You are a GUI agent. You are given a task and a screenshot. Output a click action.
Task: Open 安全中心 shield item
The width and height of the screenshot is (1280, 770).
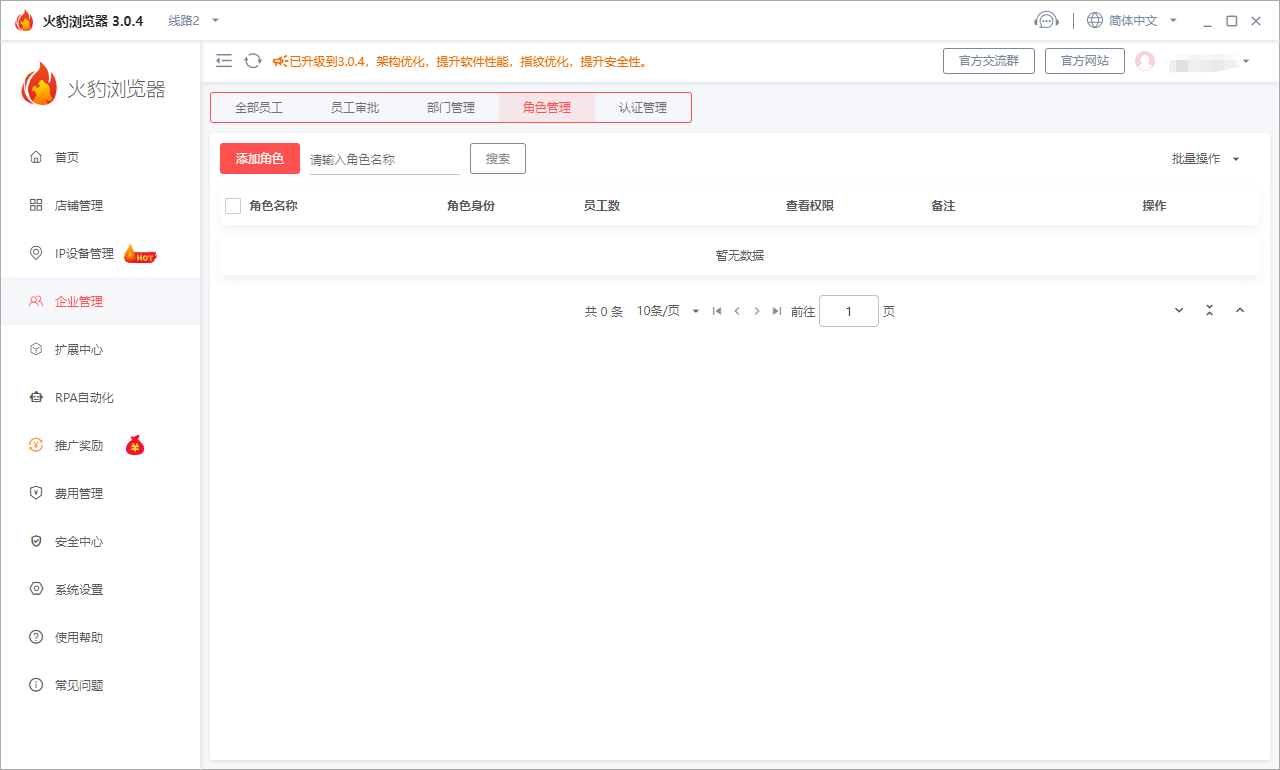coord(79,541)
